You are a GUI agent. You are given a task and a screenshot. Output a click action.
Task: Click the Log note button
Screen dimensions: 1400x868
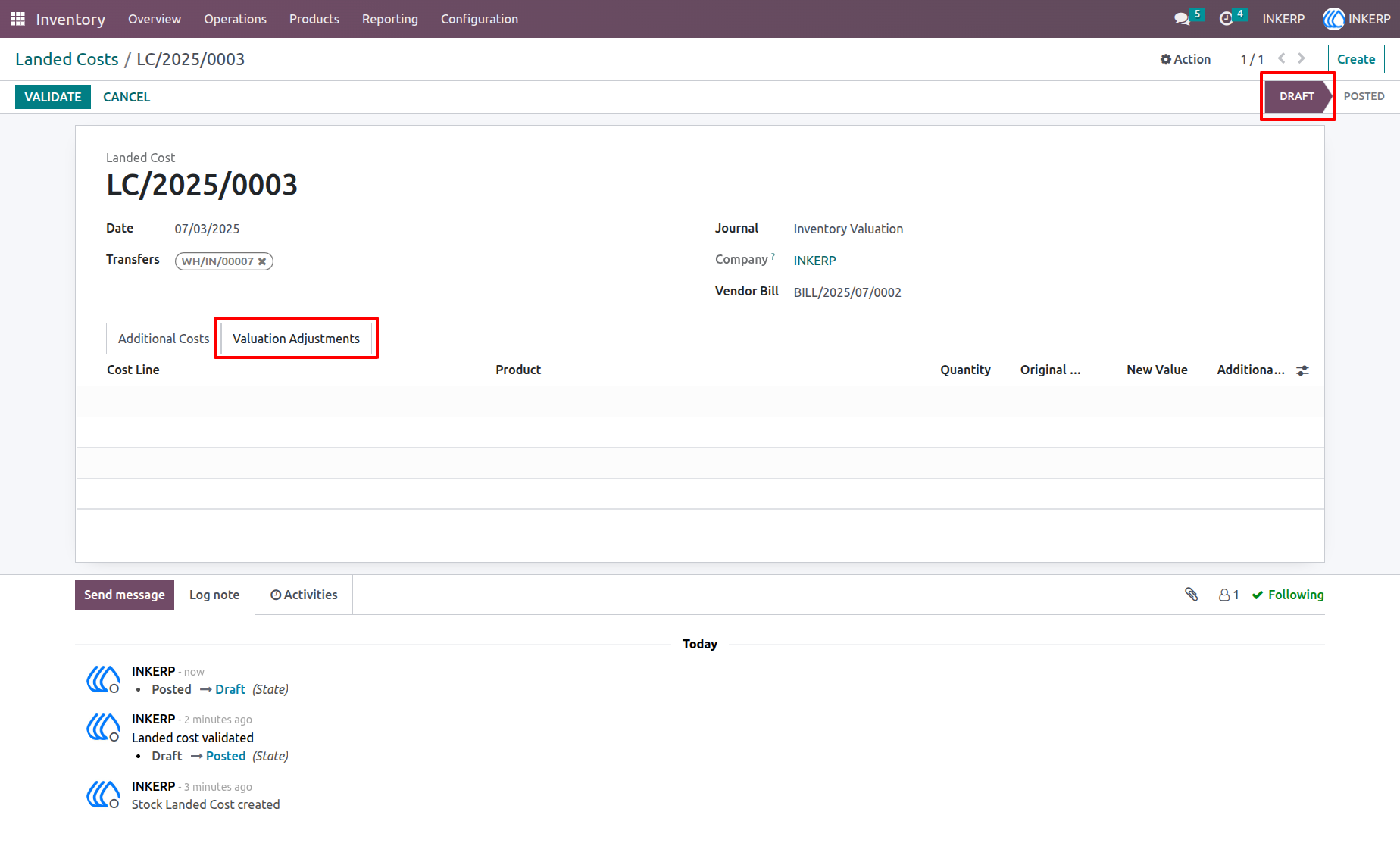click(x=214, y=595)
